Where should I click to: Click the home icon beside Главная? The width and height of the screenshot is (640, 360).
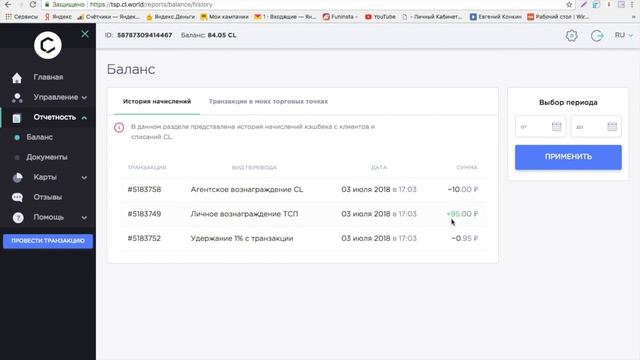pyautogui.click(x=17, y=78)
